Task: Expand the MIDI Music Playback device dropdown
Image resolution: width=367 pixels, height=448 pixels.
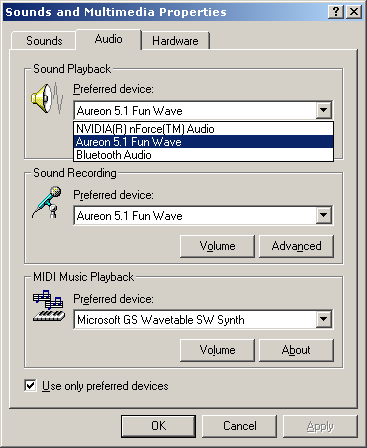Action: 323,320
